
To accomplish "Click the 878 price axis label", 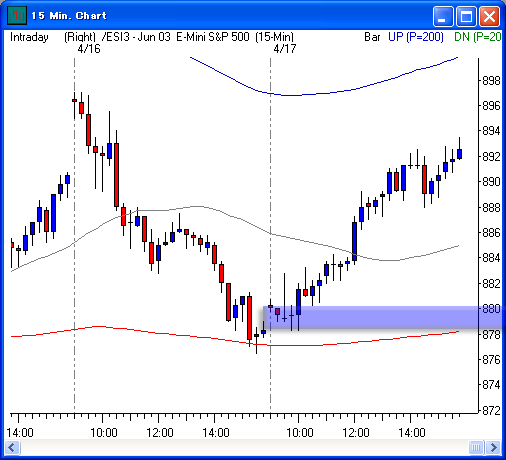I will [491, 334].
